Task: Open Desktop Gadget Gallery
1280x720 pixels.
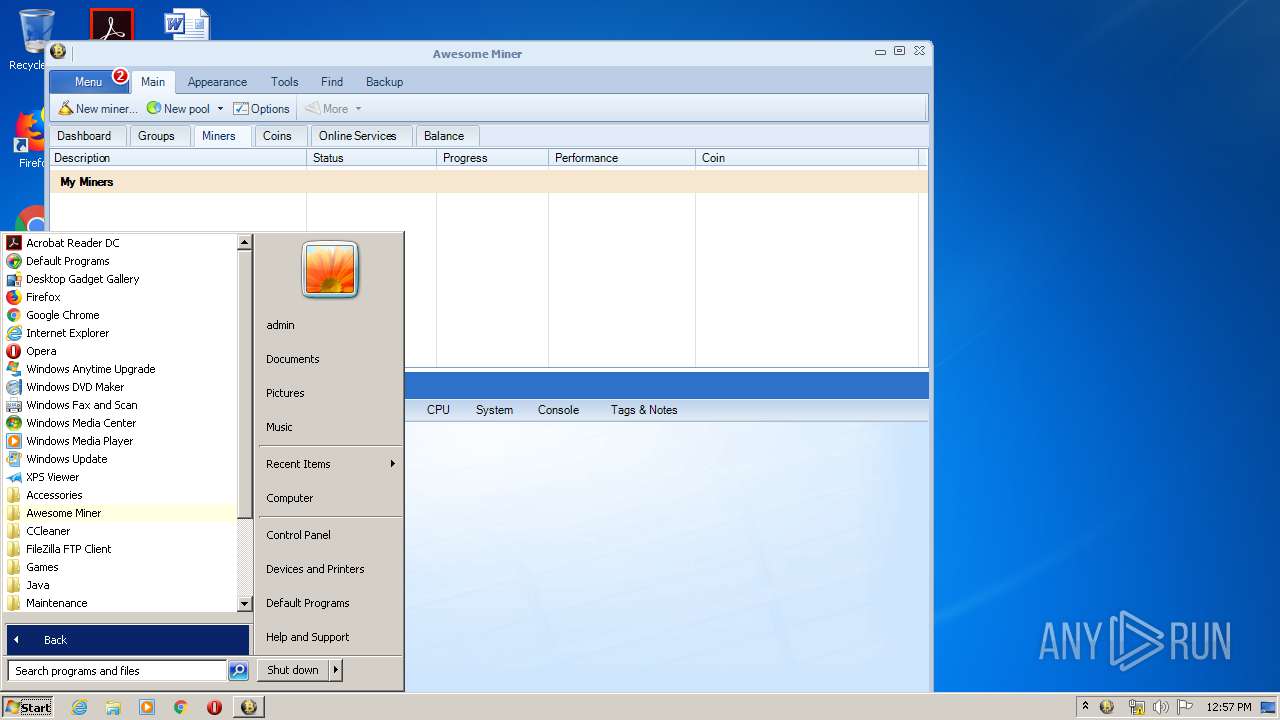Action: [120, 279]
